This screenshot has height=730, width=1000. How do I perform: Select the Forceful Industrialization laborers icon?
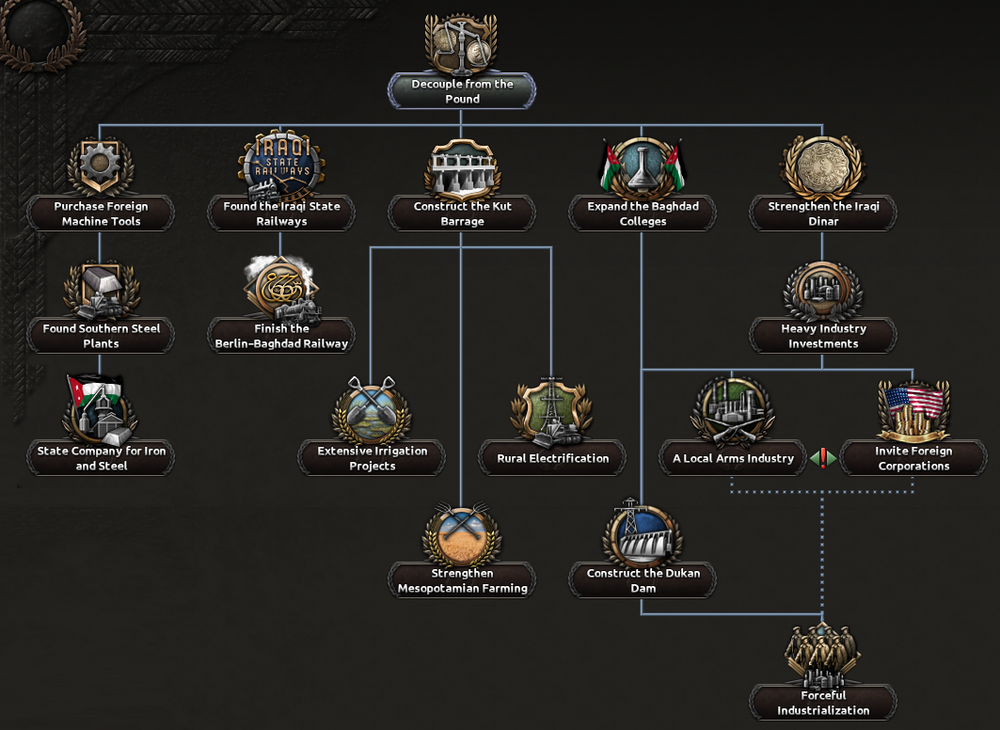point(822,655)
